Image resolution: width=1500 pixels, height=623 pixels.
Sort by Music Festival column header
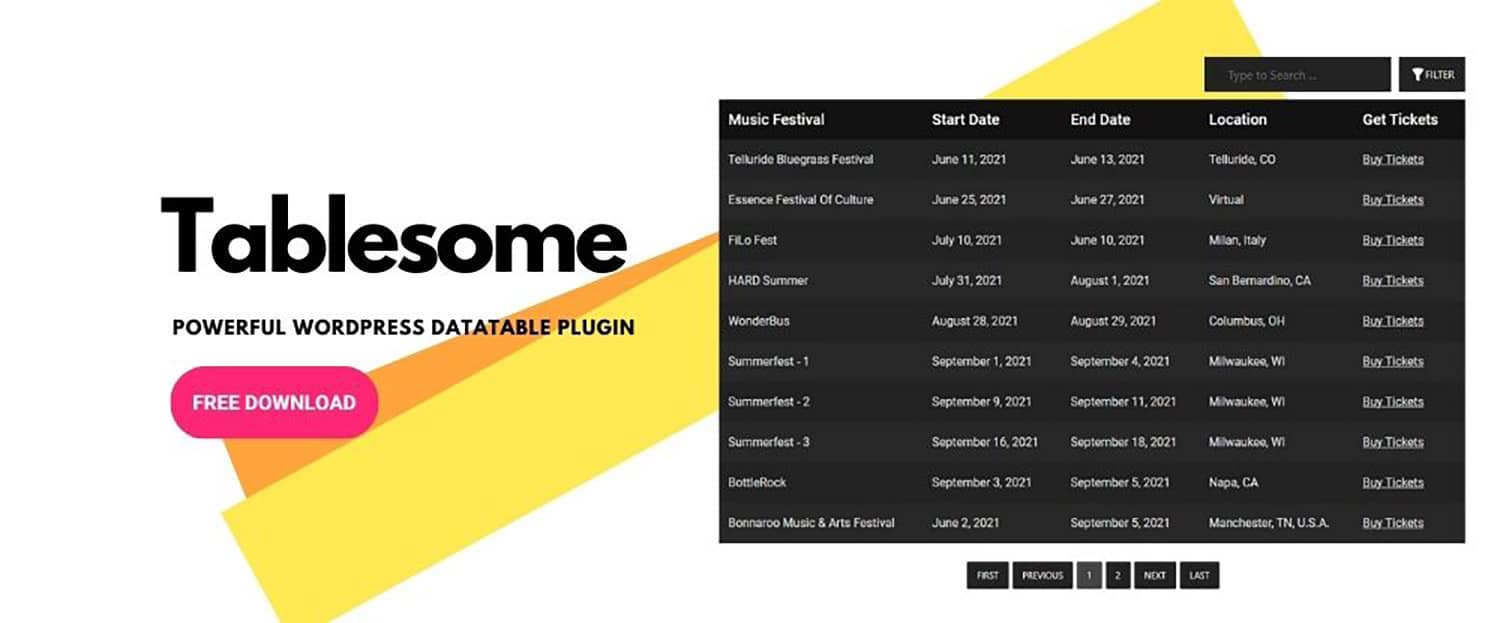(x=776, y=119)
